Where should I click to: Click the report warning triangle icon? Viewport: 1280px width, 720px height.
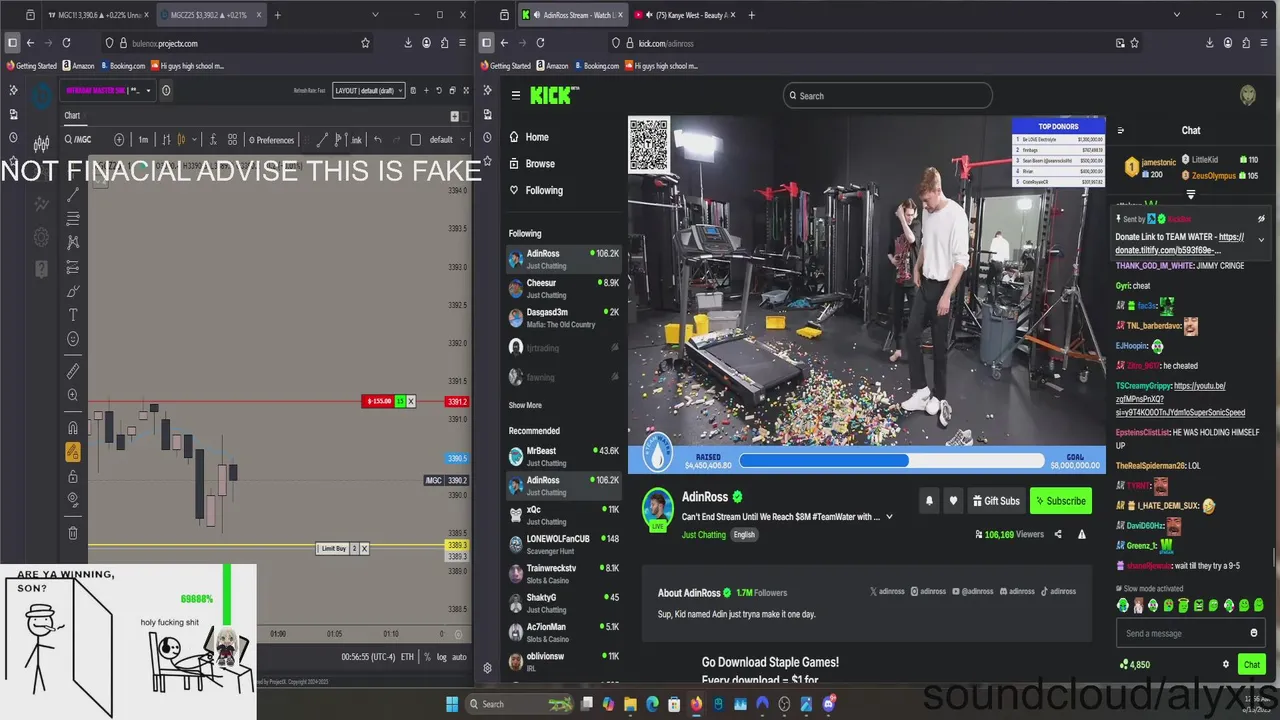click(1081, 534)
